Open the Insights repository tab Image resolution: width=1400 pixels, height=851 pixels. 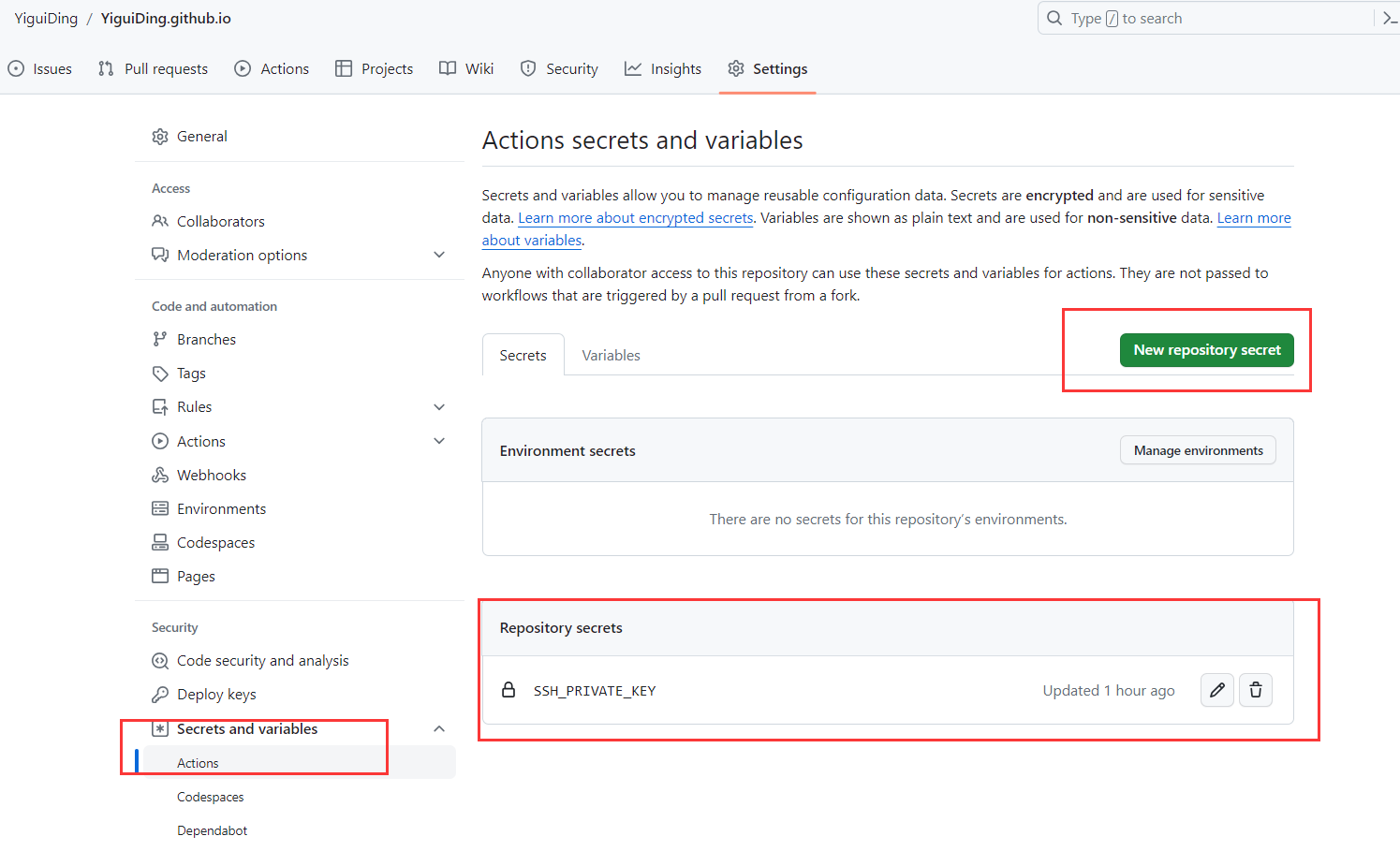[x=663, y=69]
